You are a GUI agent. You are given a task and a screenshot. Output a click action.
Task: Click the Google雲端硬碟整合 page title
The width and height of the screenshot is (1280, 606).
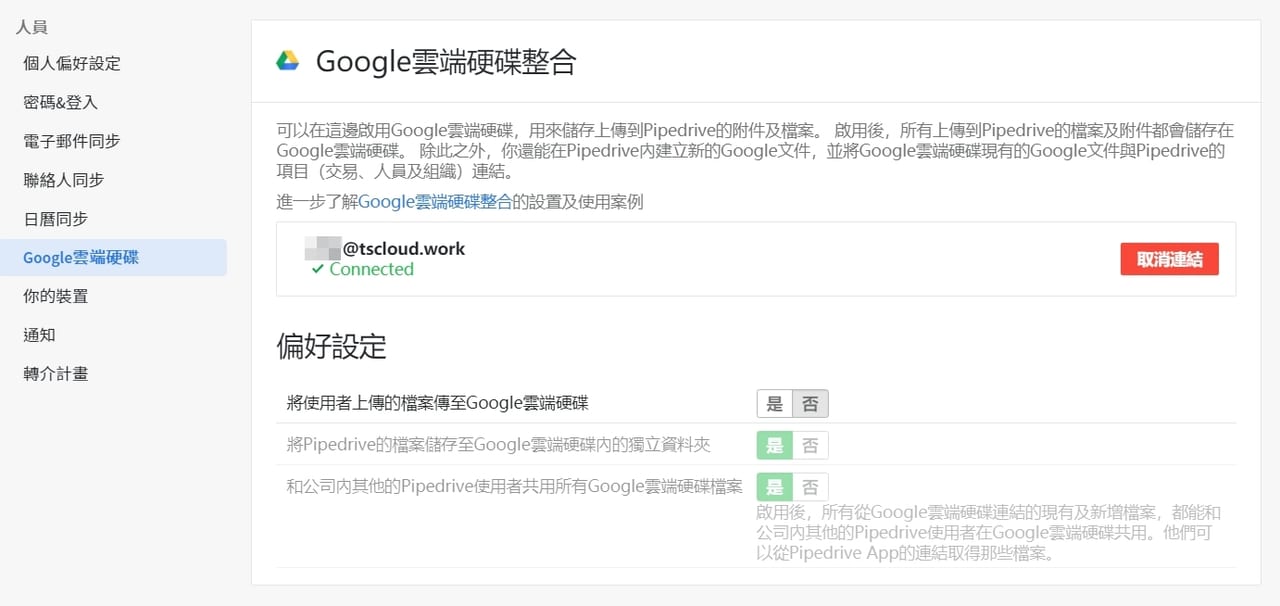click(446, 62)
